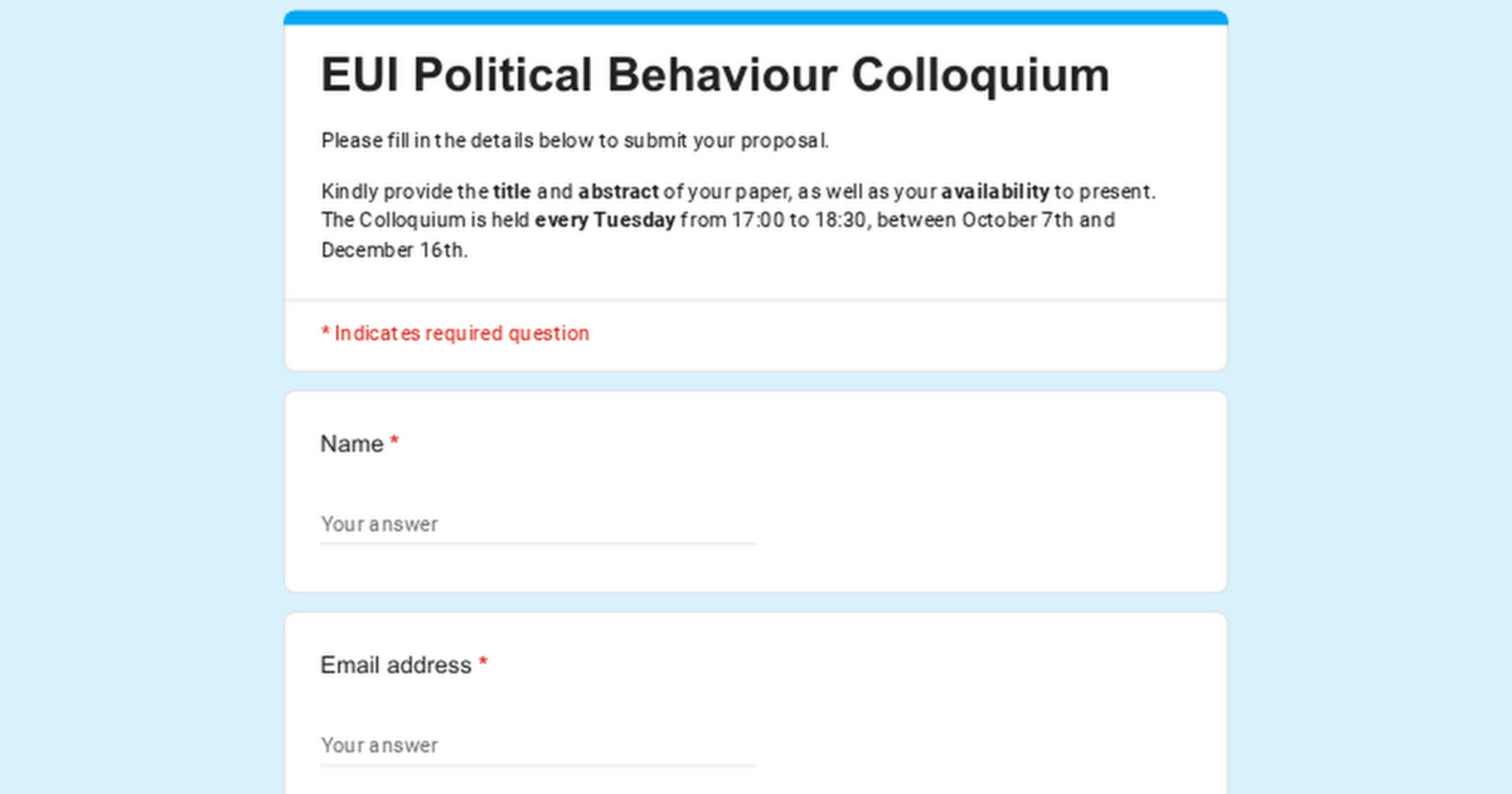The width and height of the screenshot is (1512, 794).
Task: Click the bold word 'title' in description
Action: [512, 191]
